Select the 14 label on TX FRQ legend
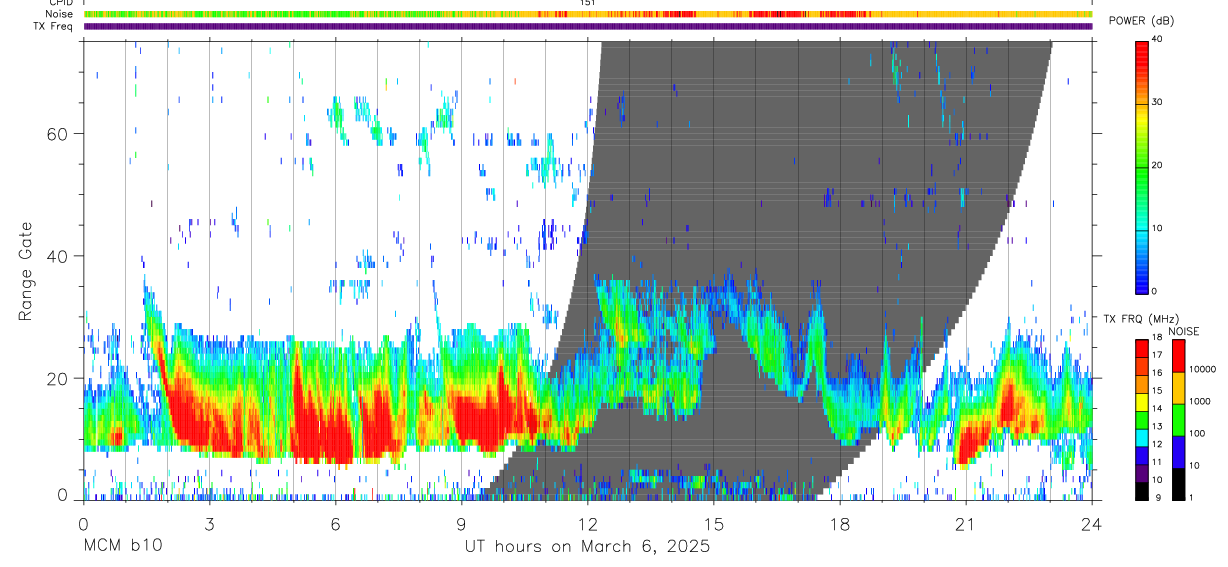Image resolution: width=1228 pixels, height=567 pixels. (x=1157, y=408)
